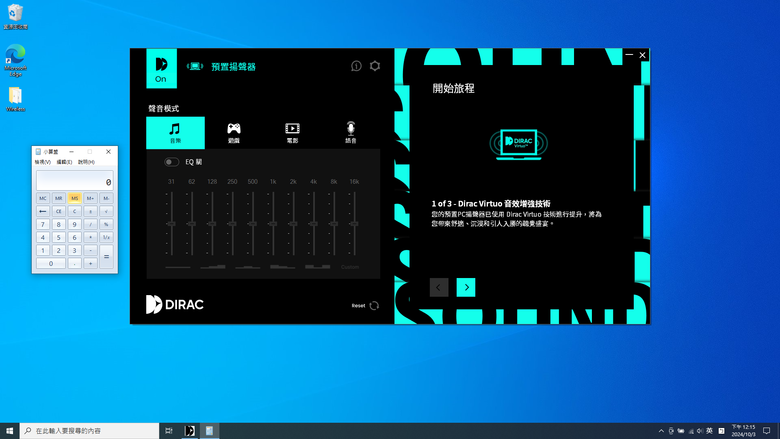The width and height of the screenshot is (780, 439).
Task: Click the C clear button in Calculator
Action: pyautogui.click(x=75, y=211)
